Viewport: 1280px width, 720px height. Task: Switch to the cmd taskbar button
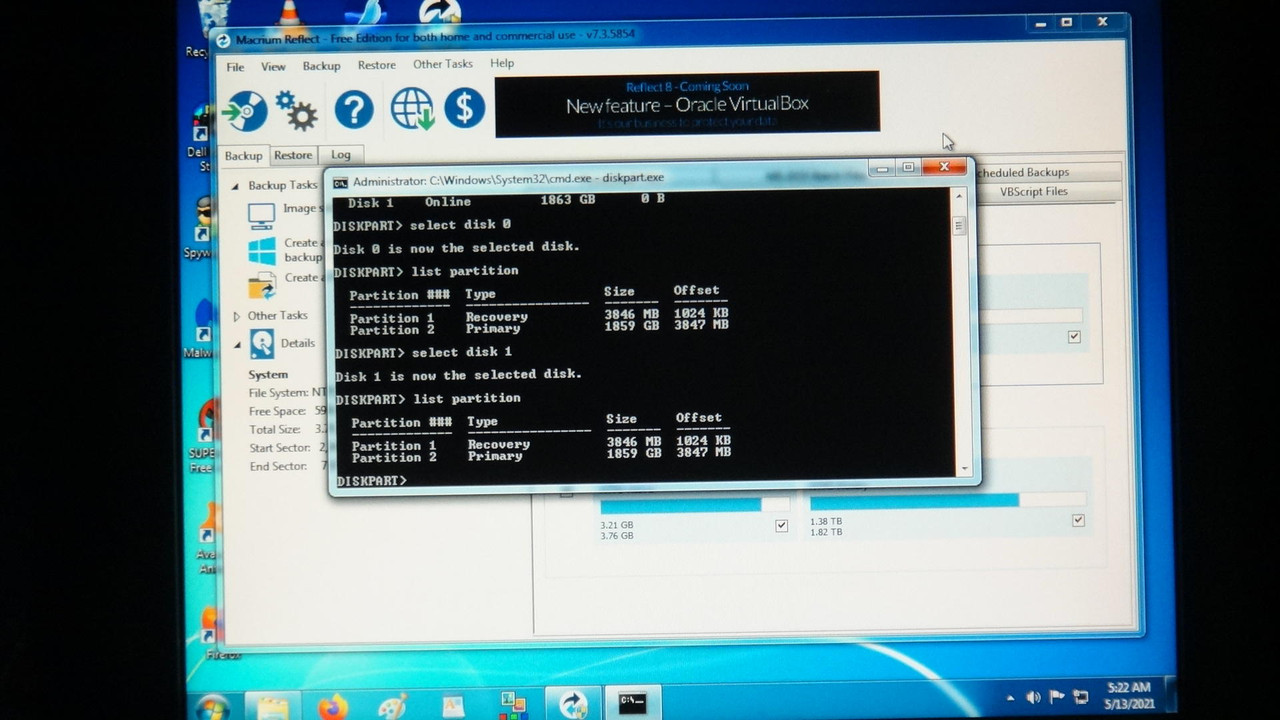click(x=632, y=702)
